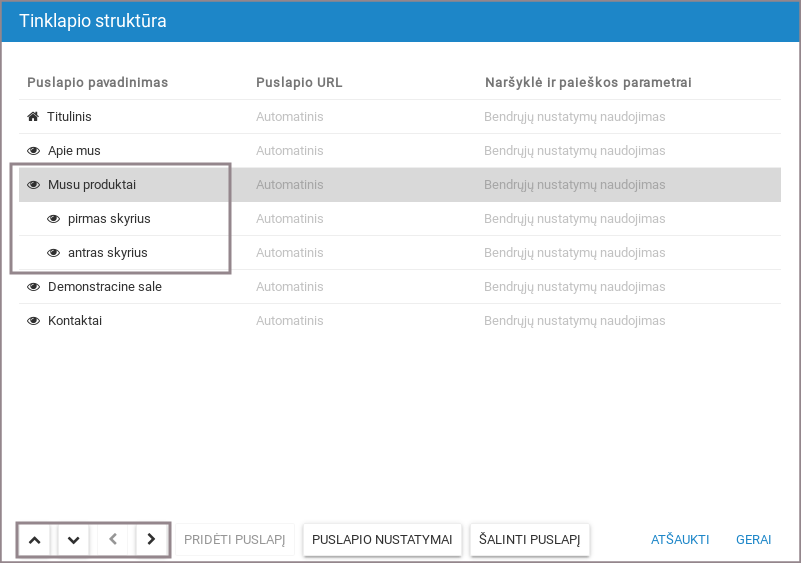Toggle visibility eye for Apie mus
This screenshot has width=801, height=563.
33,151
